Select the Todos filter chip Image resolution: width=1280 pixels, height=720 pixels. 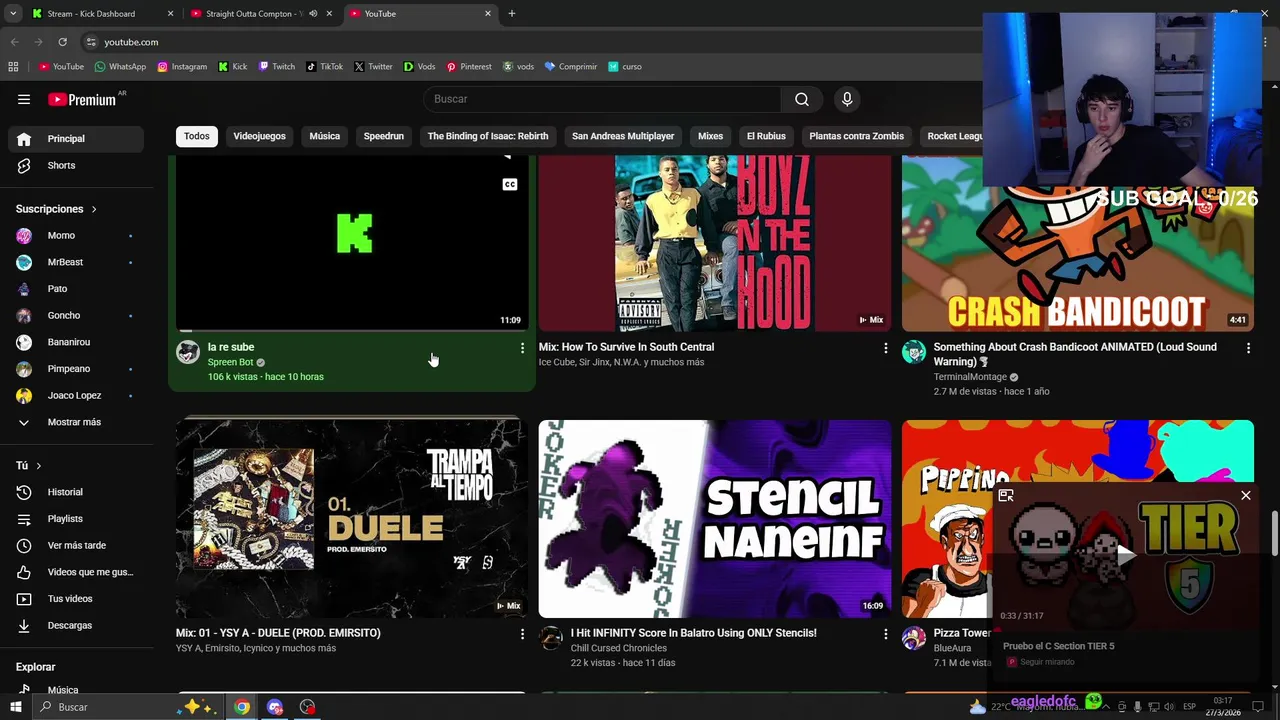[x=197, y=136]
